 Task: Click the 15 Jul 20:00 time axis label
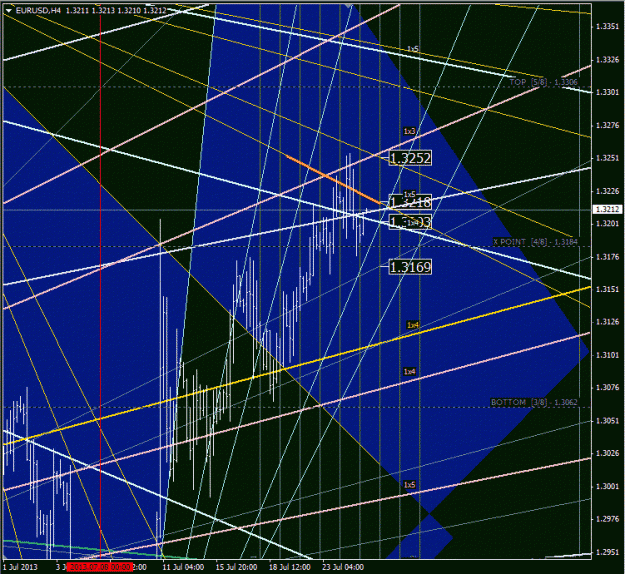(236, 567)
